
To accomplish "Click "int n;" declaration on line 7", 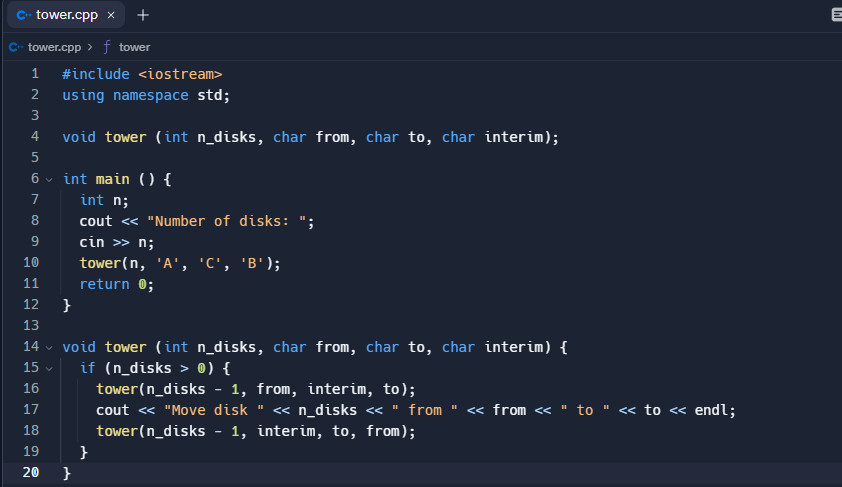I will [x=104, y=200].
